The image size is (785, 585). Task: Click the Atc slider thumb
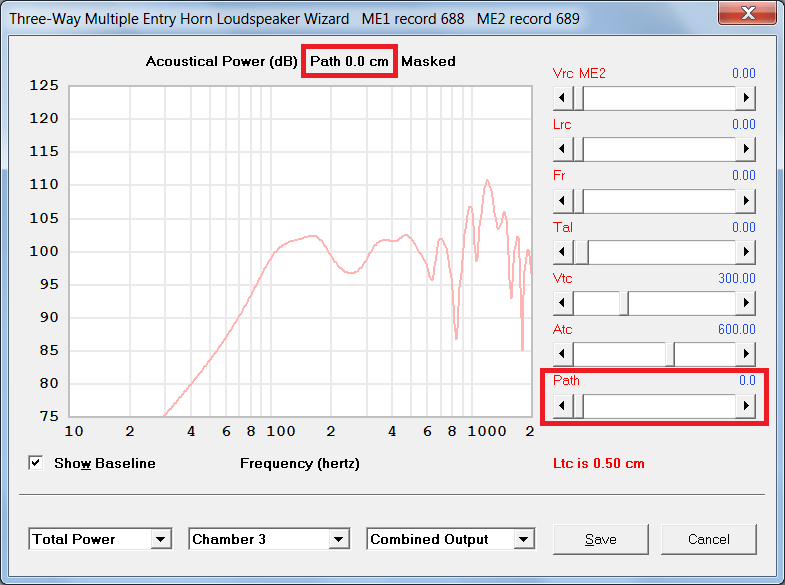[x=670, y=354]
